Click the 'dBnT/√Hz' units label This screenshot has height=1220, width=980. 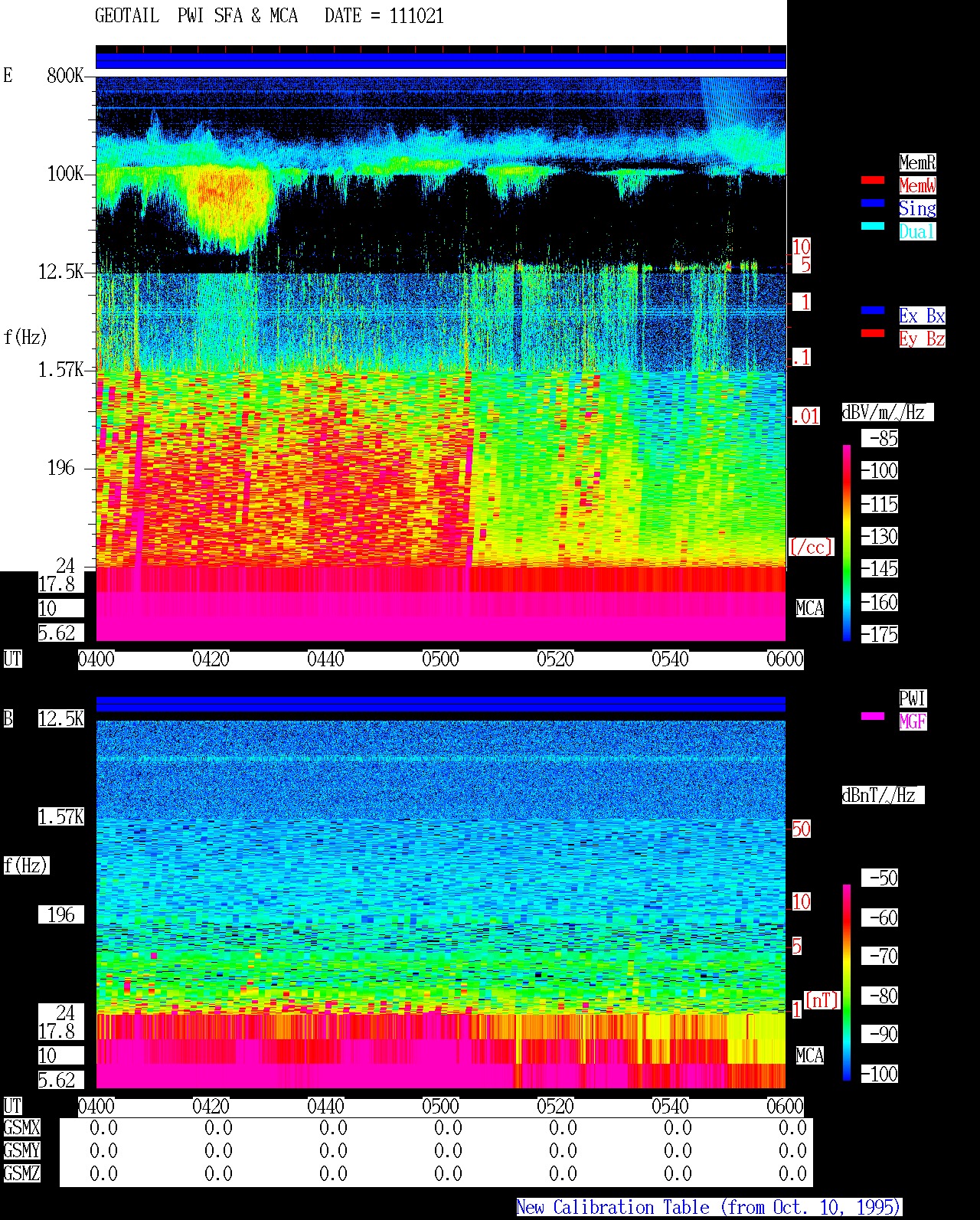pos(883,795)
